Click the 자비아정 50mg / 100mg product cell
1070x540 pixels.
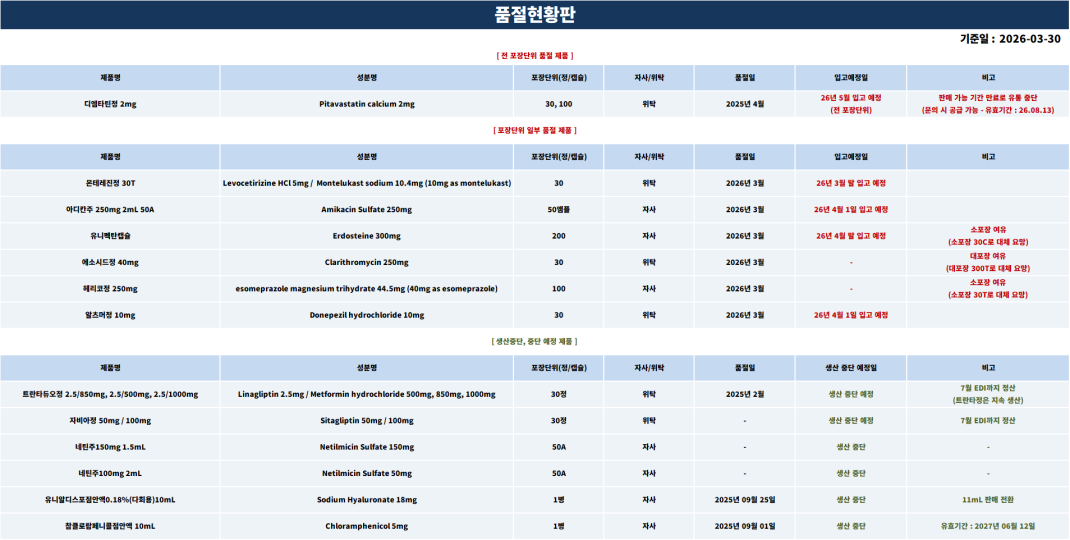110,421
